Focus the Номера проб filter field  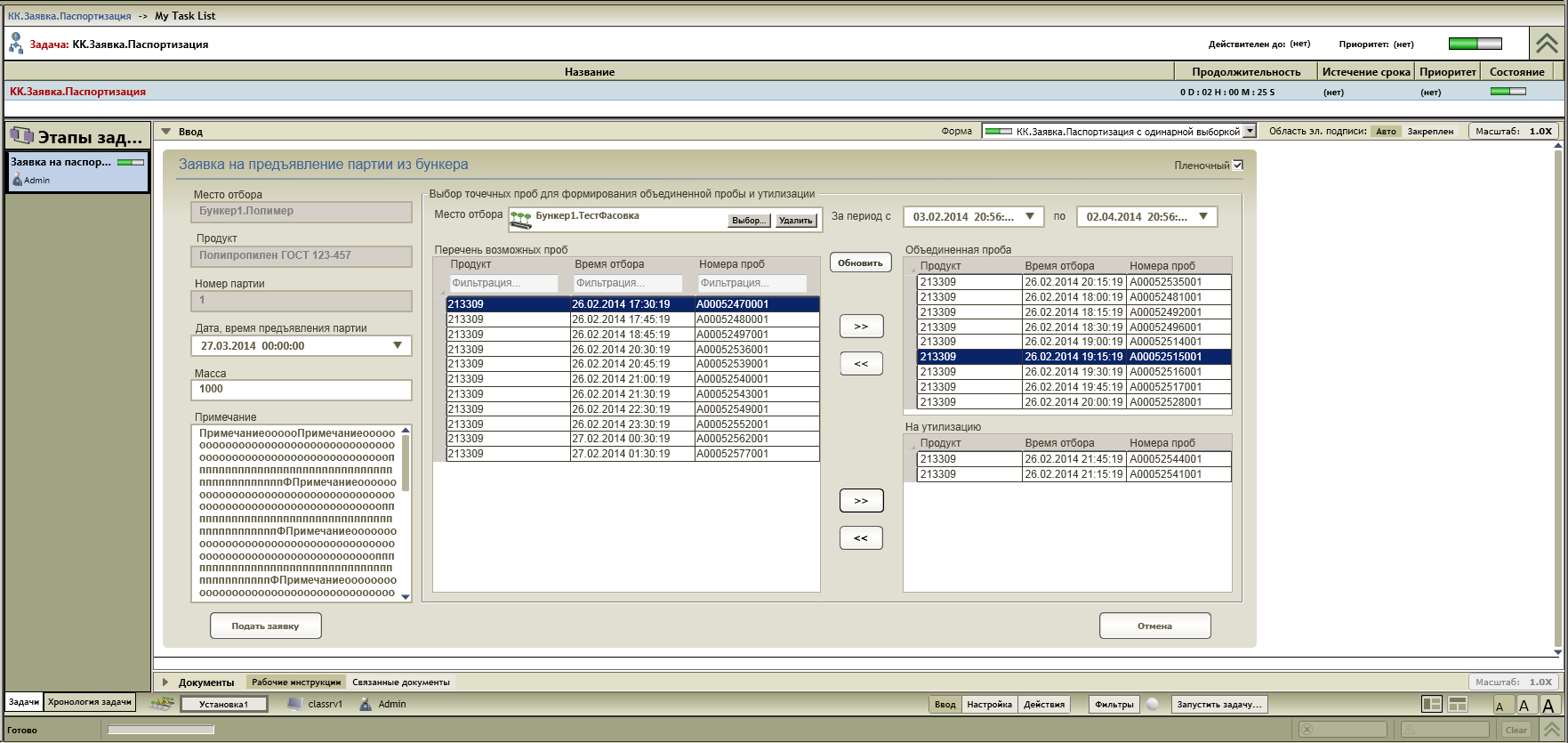(752, 283)
